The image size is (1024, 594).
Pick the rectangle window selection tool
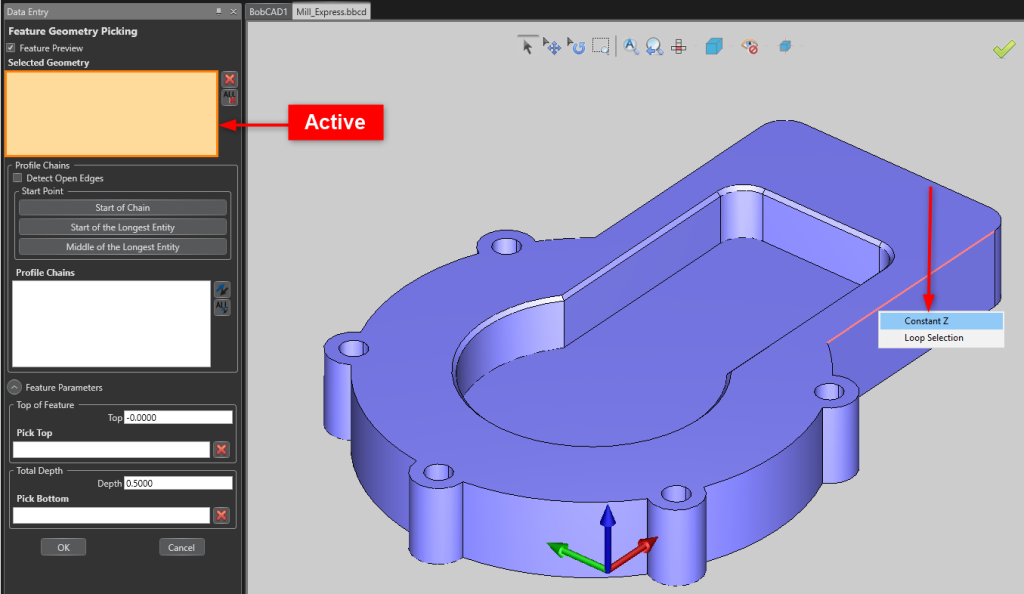click(601, 46)
